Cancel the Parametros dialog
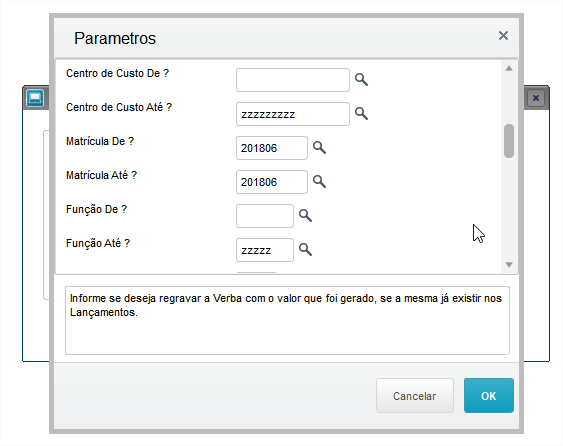563x446 pixels. pos(415,395)
